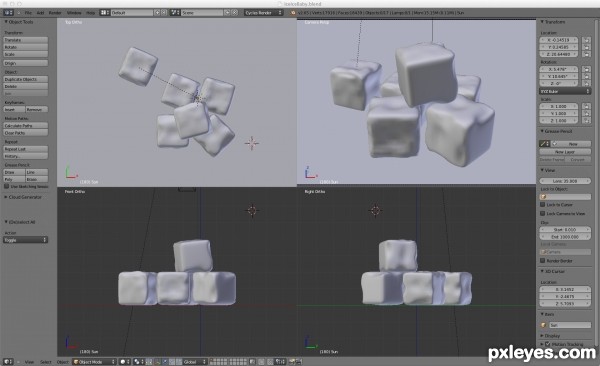Viewport: 600px width, 366px height.
Task: Enable the Lock to Cursor checkbox
Action: (x=542, y=204)
